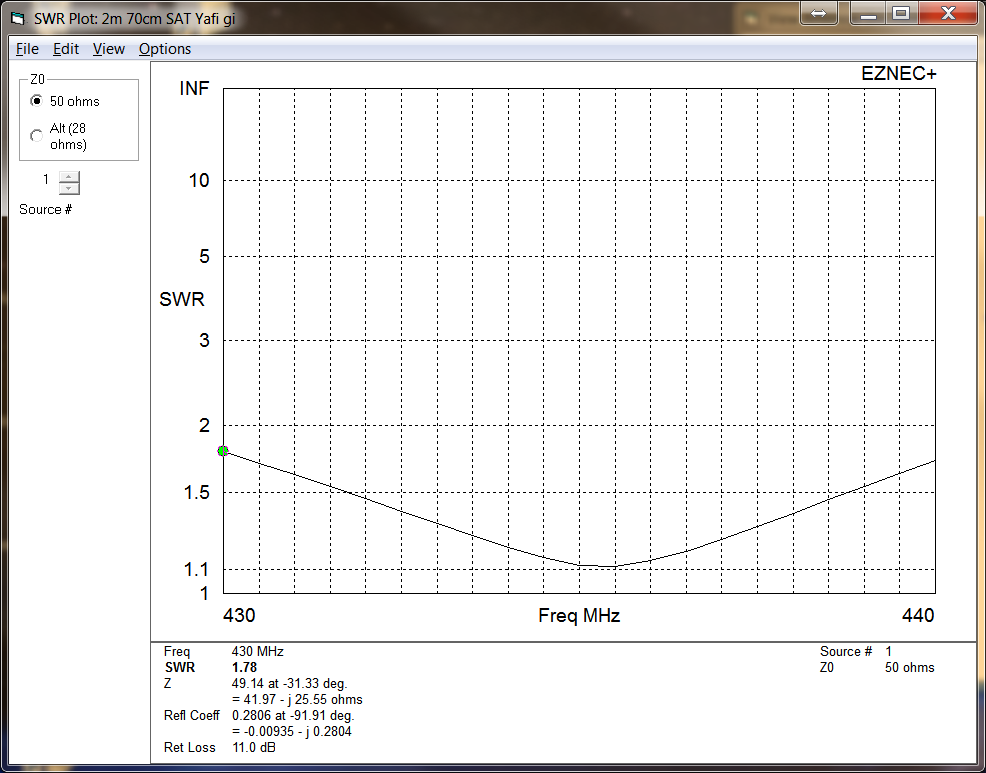Click the bold SWR 1.78 readout value
Image resolution: width=986 pixels, height=773 pixels.
tap(244, 667)
